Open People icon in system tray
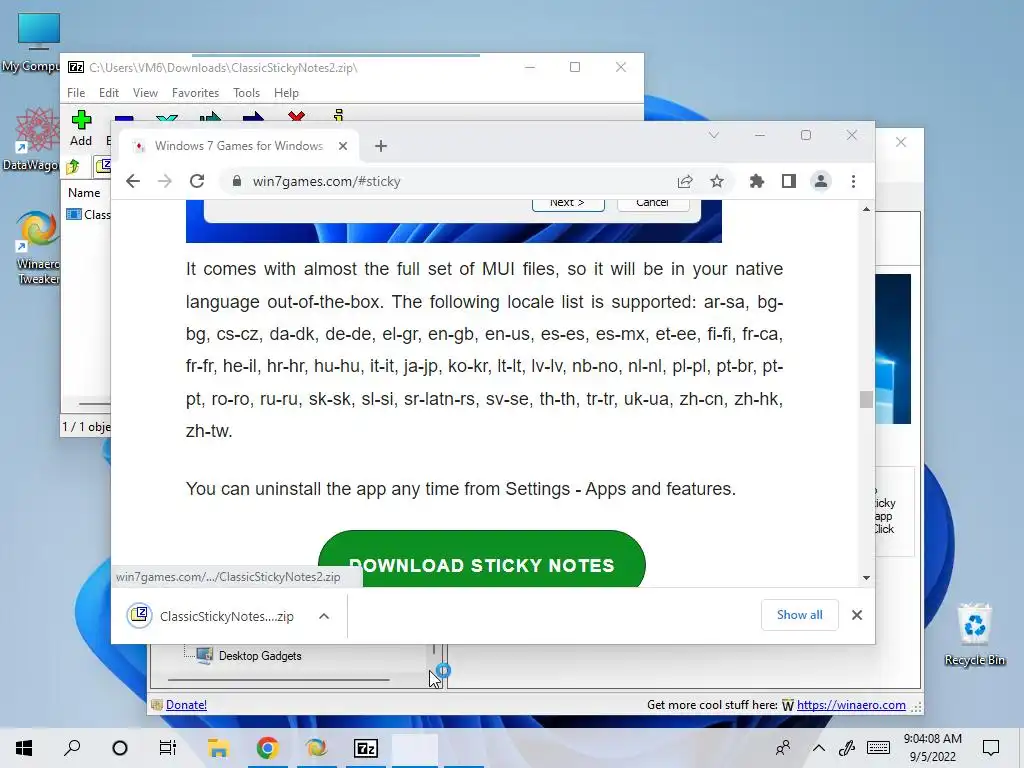 782,748
